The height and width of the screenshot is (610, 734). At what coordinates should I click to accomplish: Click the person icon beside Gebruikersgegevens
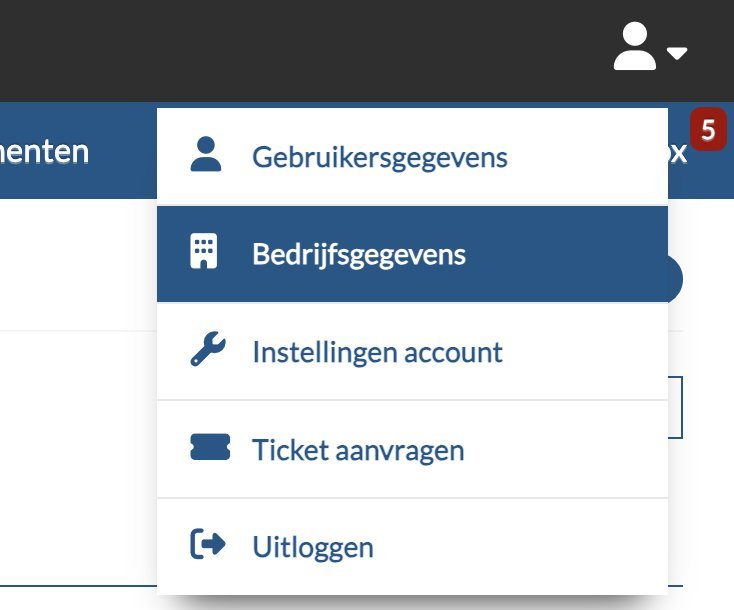(206, 154)
